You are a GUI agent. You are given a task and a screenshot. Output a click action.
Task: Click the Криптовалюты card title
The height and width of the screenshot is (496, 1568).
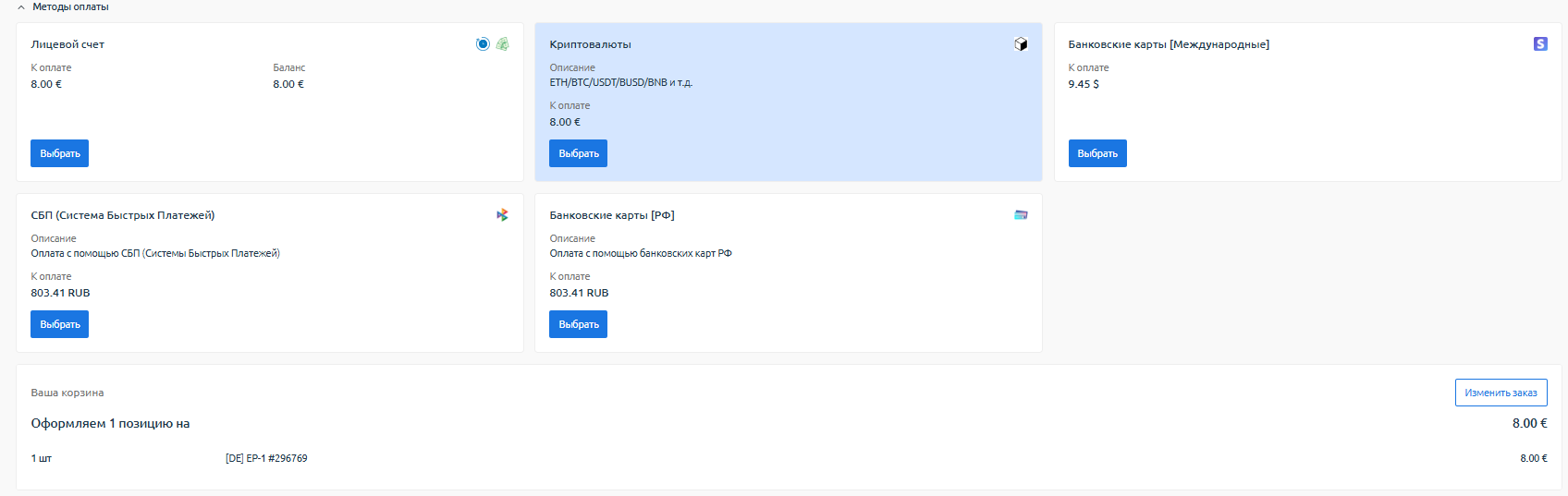point(590,44)
